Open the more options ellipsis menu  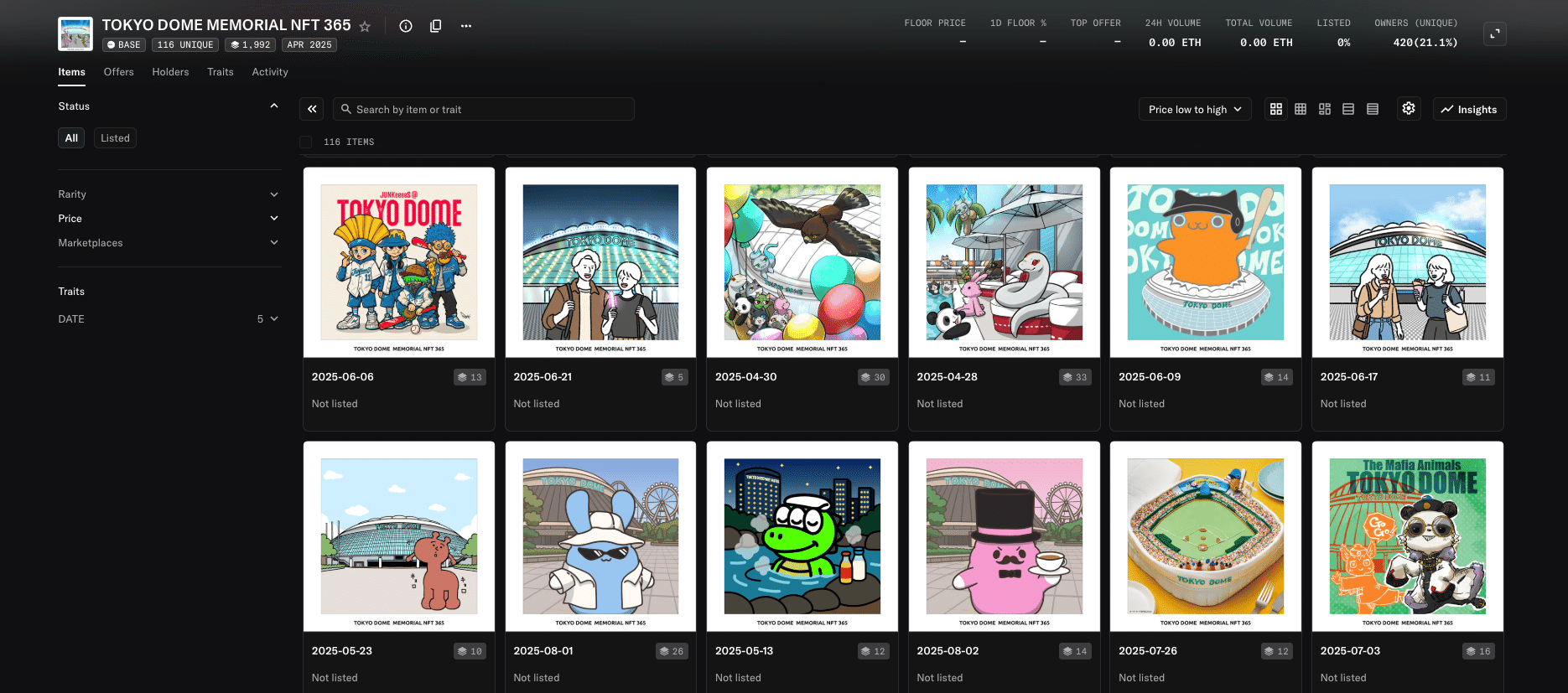click(466, 26)
